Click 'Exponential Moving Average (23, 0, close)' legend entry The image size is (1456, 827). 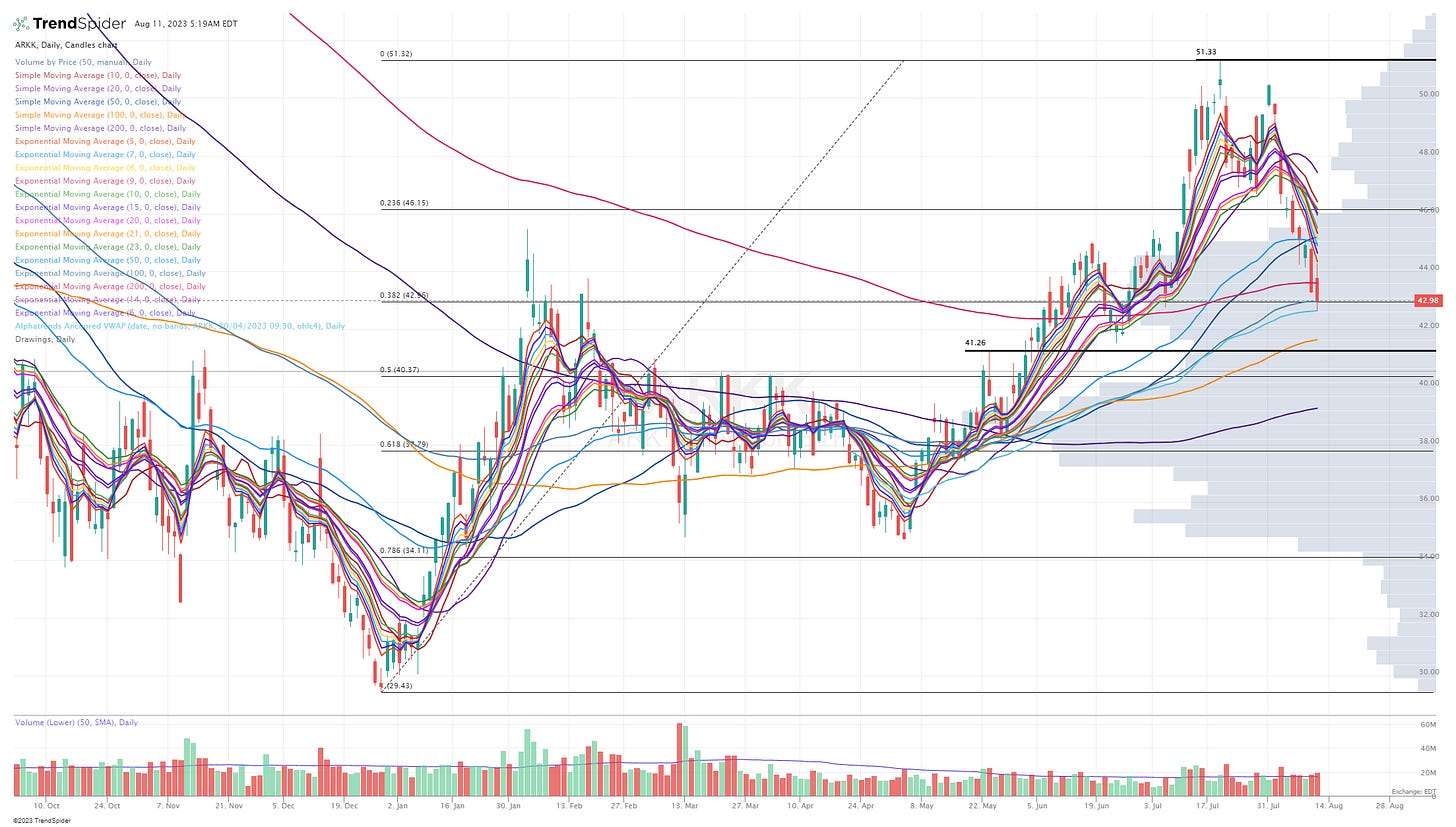107,246
